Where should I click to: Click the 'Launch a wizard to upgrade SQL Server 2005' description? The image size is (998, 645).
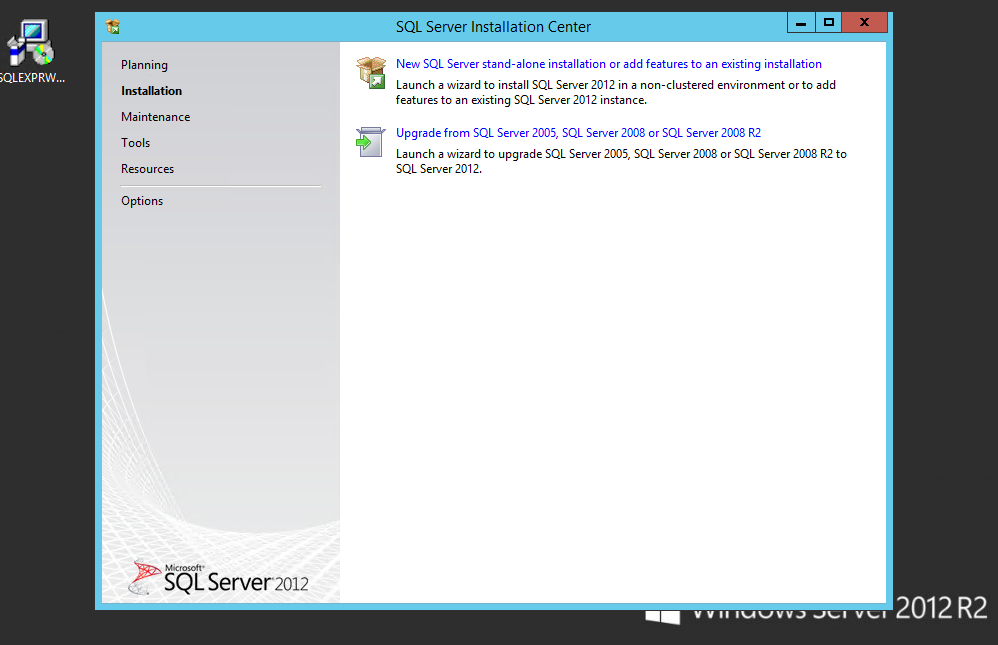point(621,161)
